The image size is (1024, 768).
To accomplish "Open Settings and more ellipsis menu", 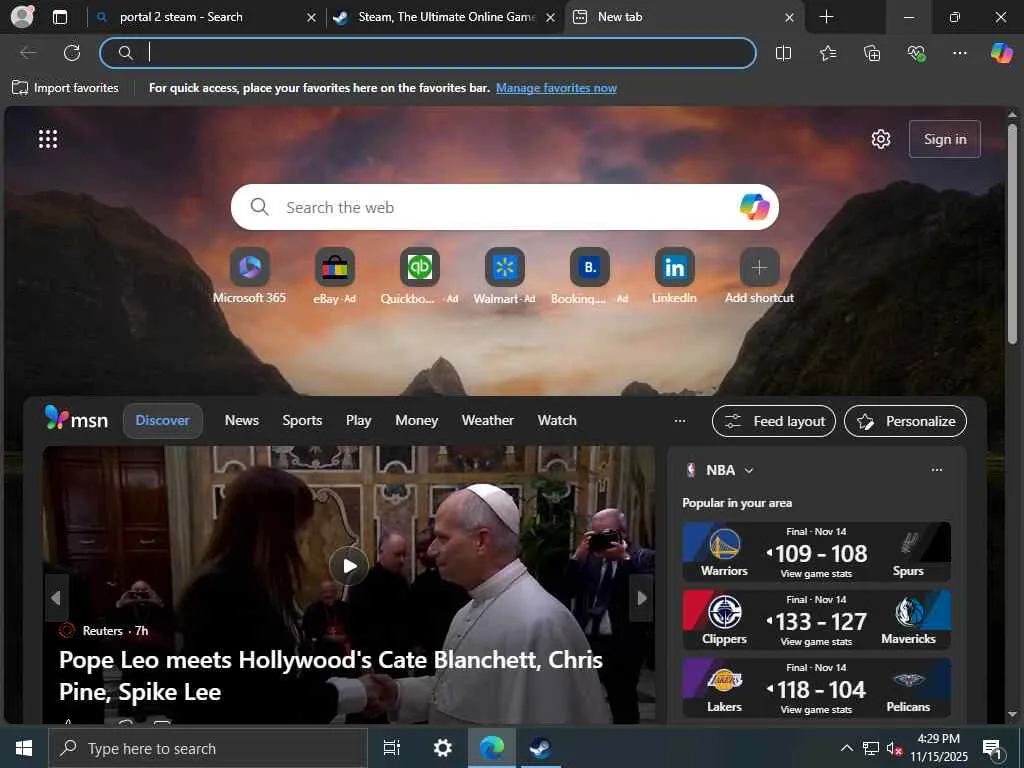I will [x=959, y=53].
